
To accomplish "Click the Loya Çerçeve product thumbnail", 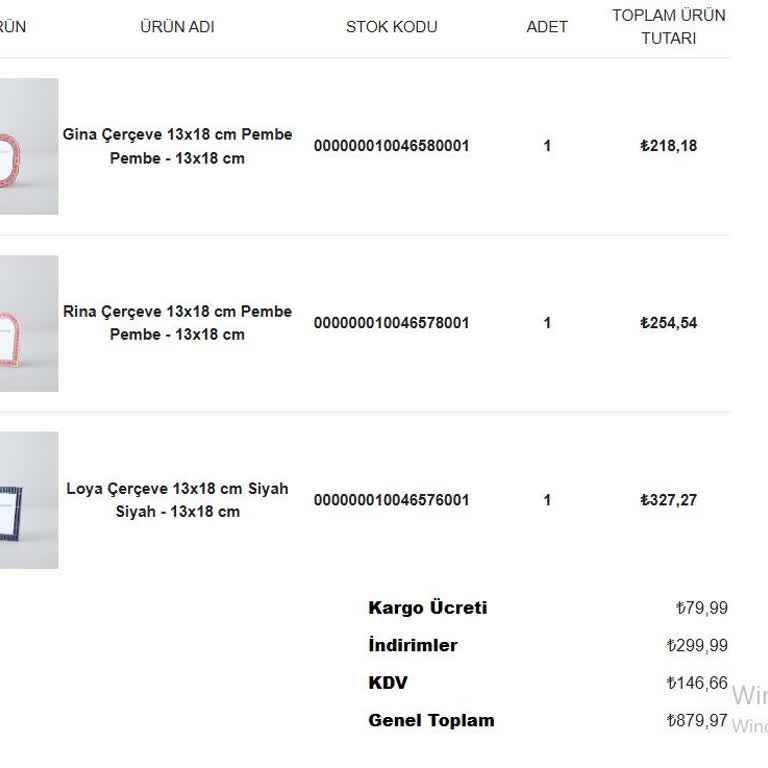I will (28, 500).
